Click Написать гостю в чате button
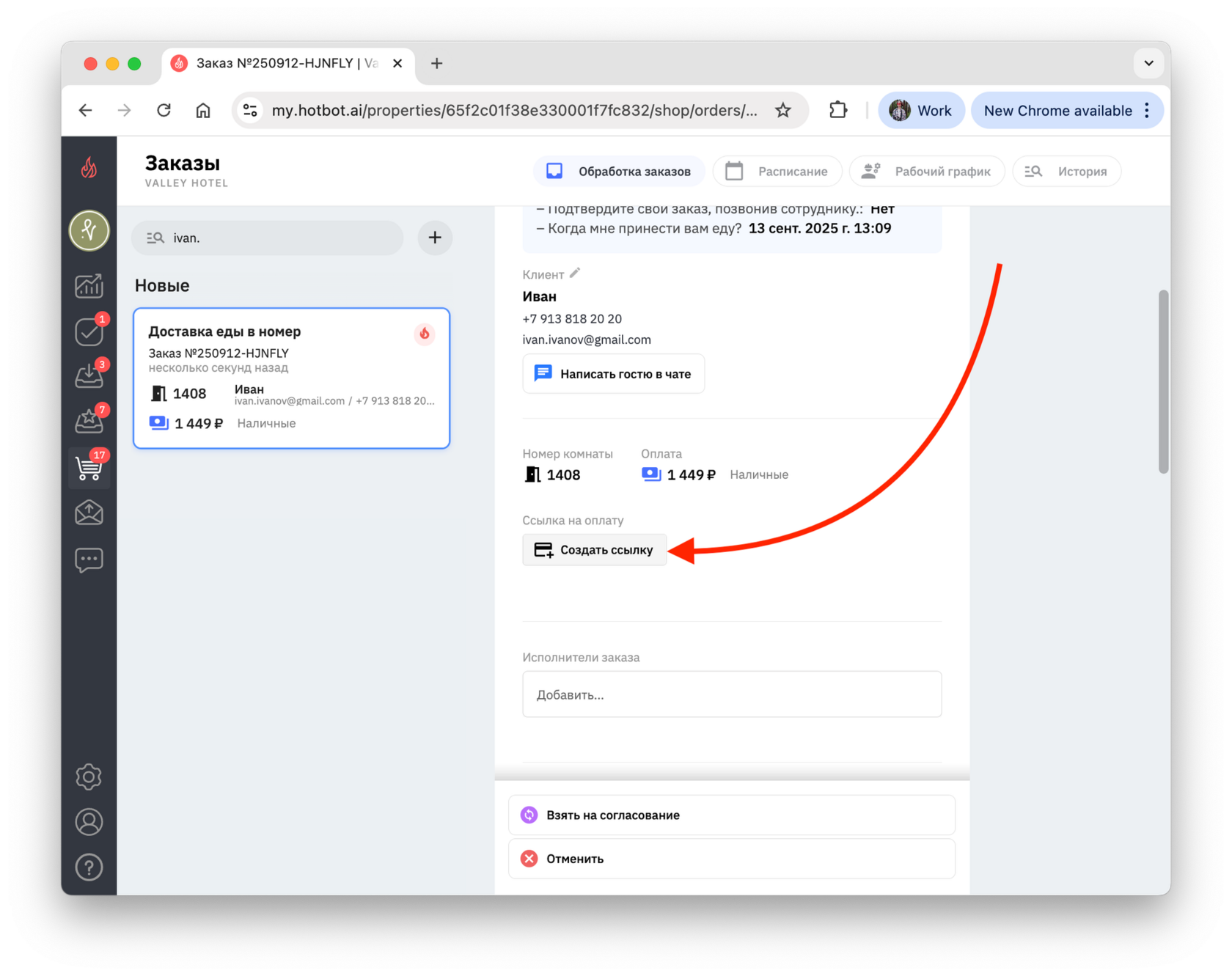This screenshot has width=1232, height=976. point(613,374)
